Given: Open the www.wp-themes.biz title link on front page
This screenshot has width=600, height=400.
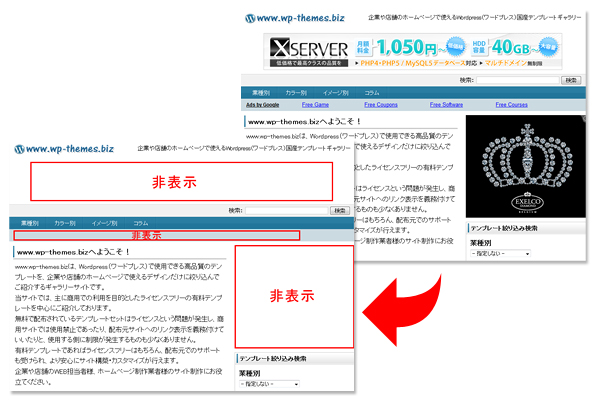Looking at the screenshot, I should 70,149.
